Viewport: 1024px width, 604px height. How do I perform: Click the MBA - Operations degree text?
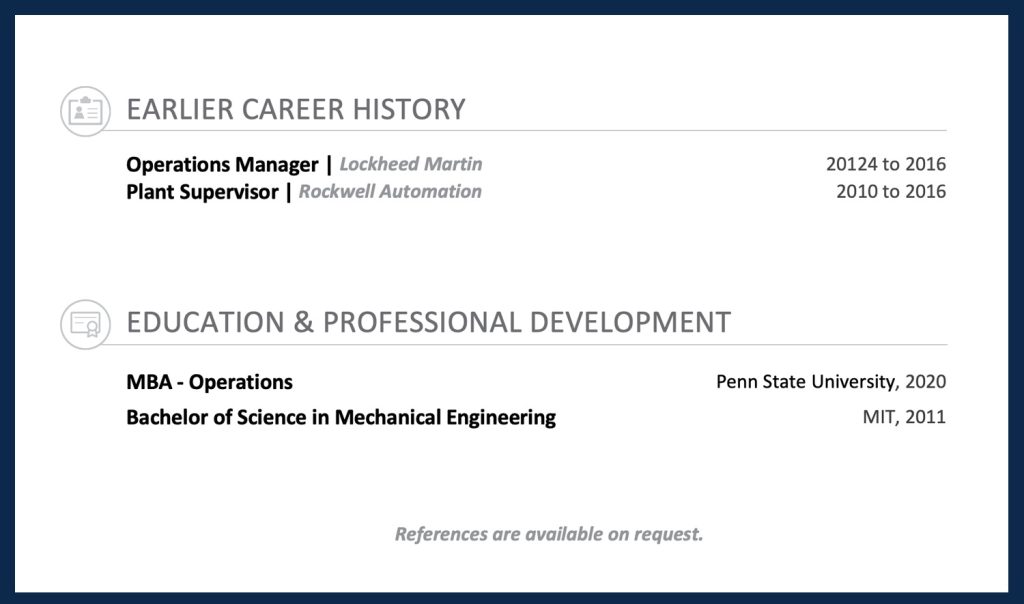209,382
